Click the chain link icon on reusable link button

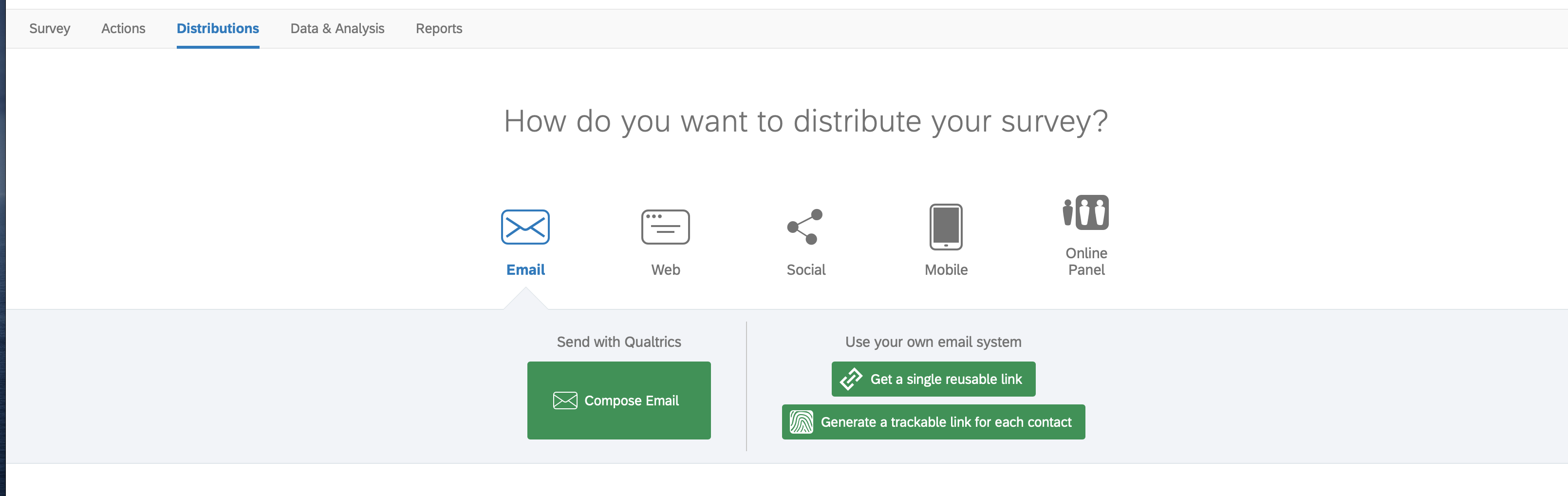pos(851,379)
